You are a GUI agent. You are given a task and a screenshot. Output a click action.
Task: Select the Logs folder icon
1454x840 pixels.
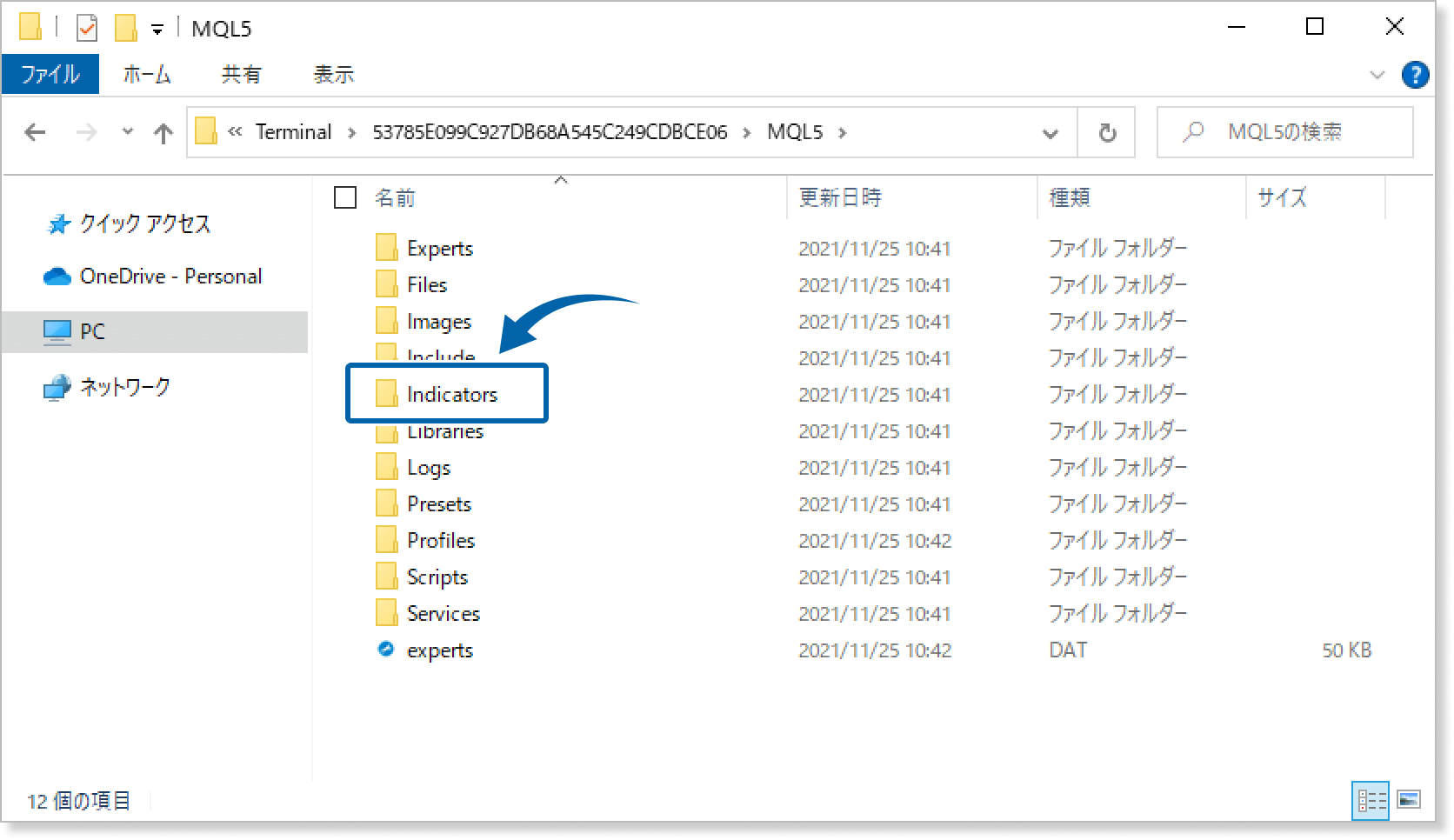pos(387,468)
